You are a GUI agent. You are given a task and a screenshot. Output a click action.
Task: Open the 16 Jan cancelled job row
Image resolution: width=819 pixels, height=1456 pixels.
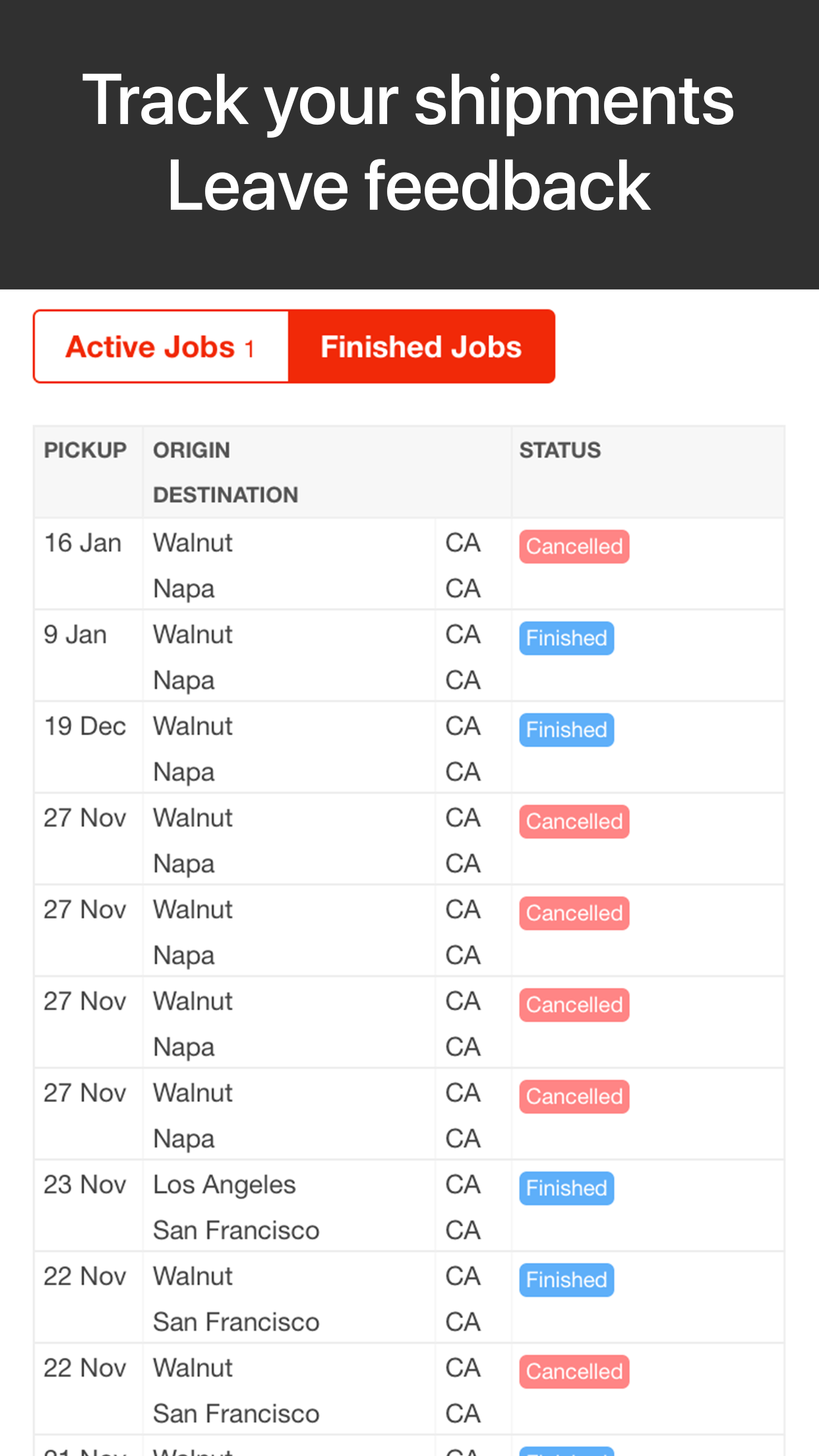(409, 564)
